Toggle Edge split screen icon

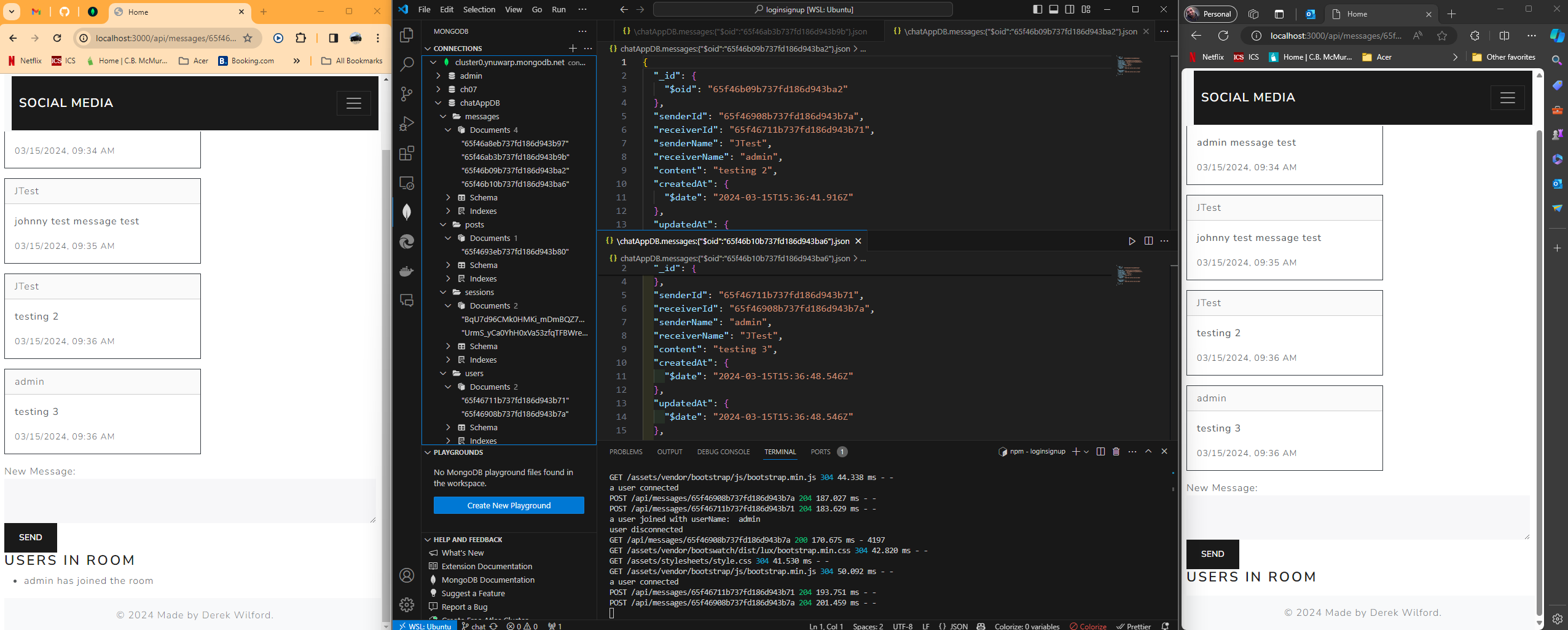point(1504,36)
